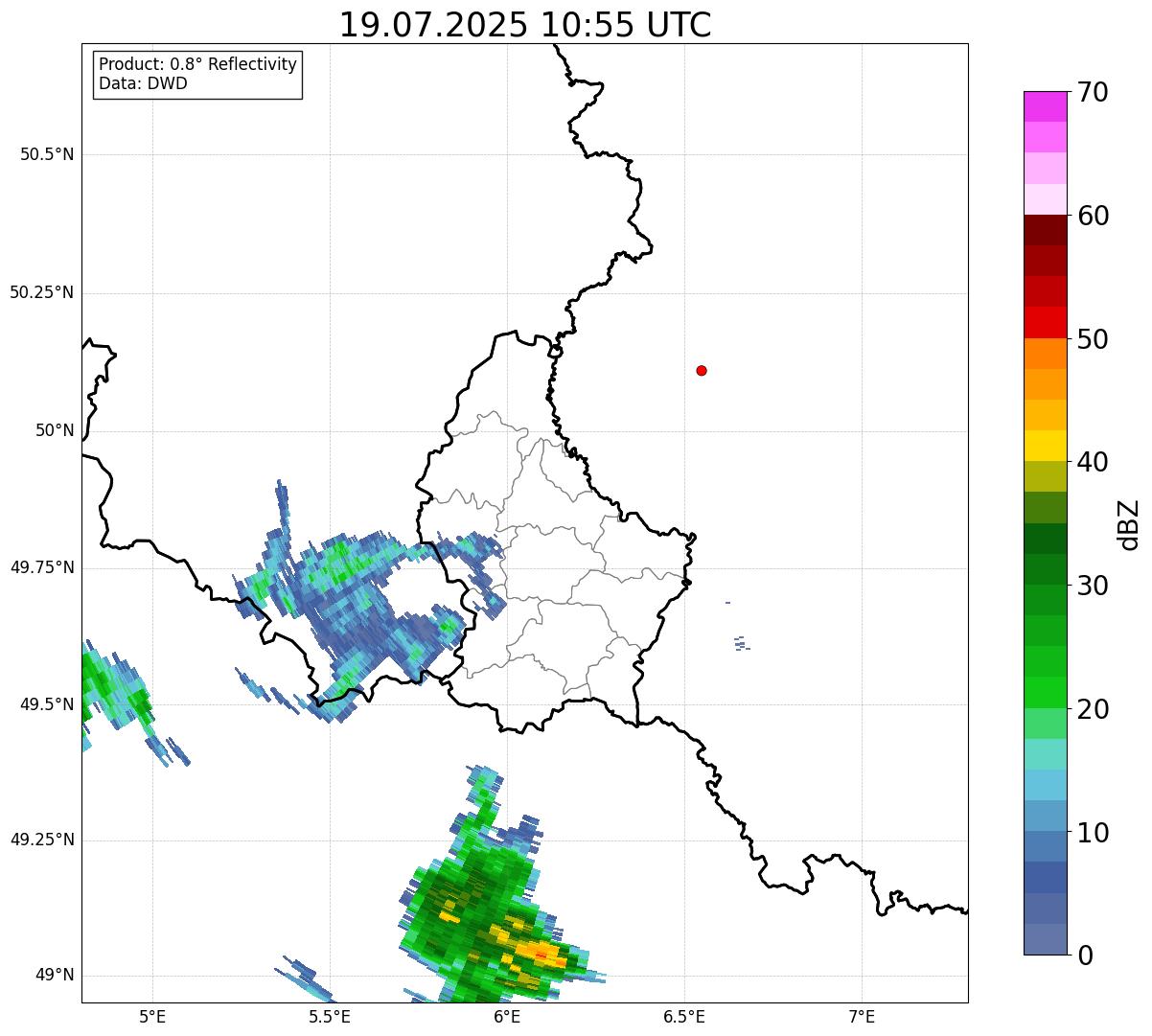This screenshot has width=1152, height=1036.
Task: Click the 49.75°N latitude label
Action: pos(42,567)
